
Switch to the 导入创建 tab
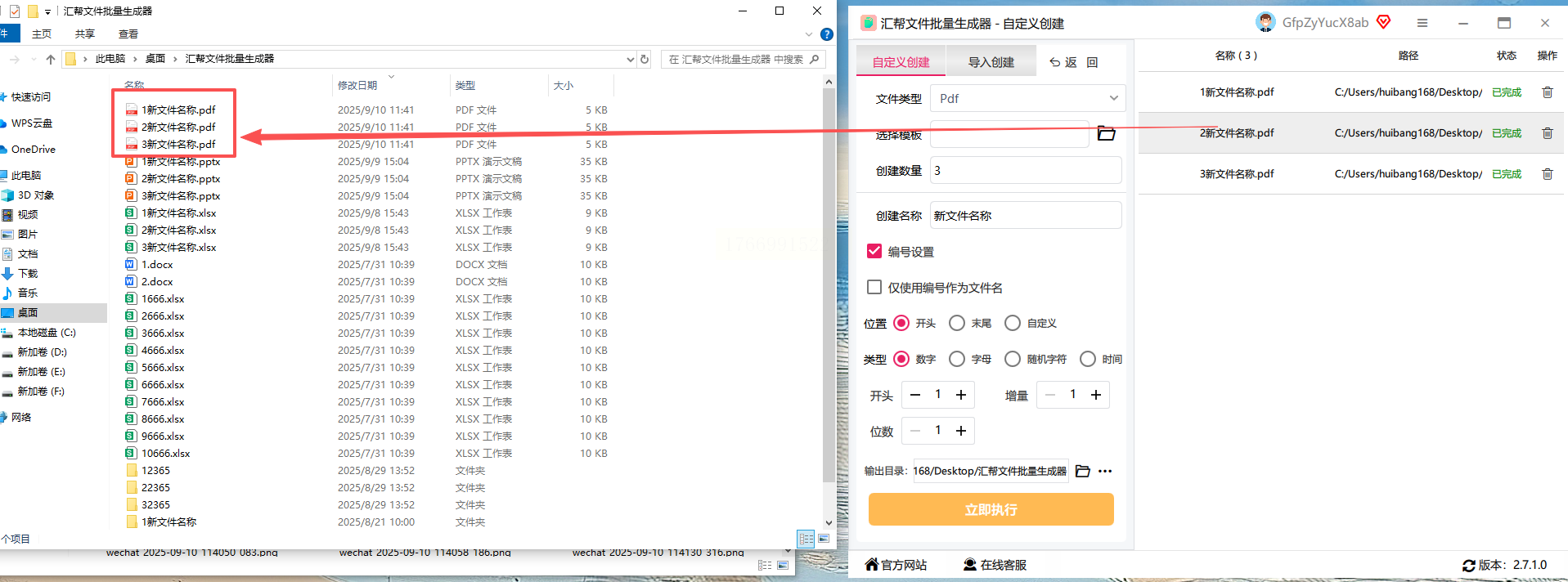[991, 62]
